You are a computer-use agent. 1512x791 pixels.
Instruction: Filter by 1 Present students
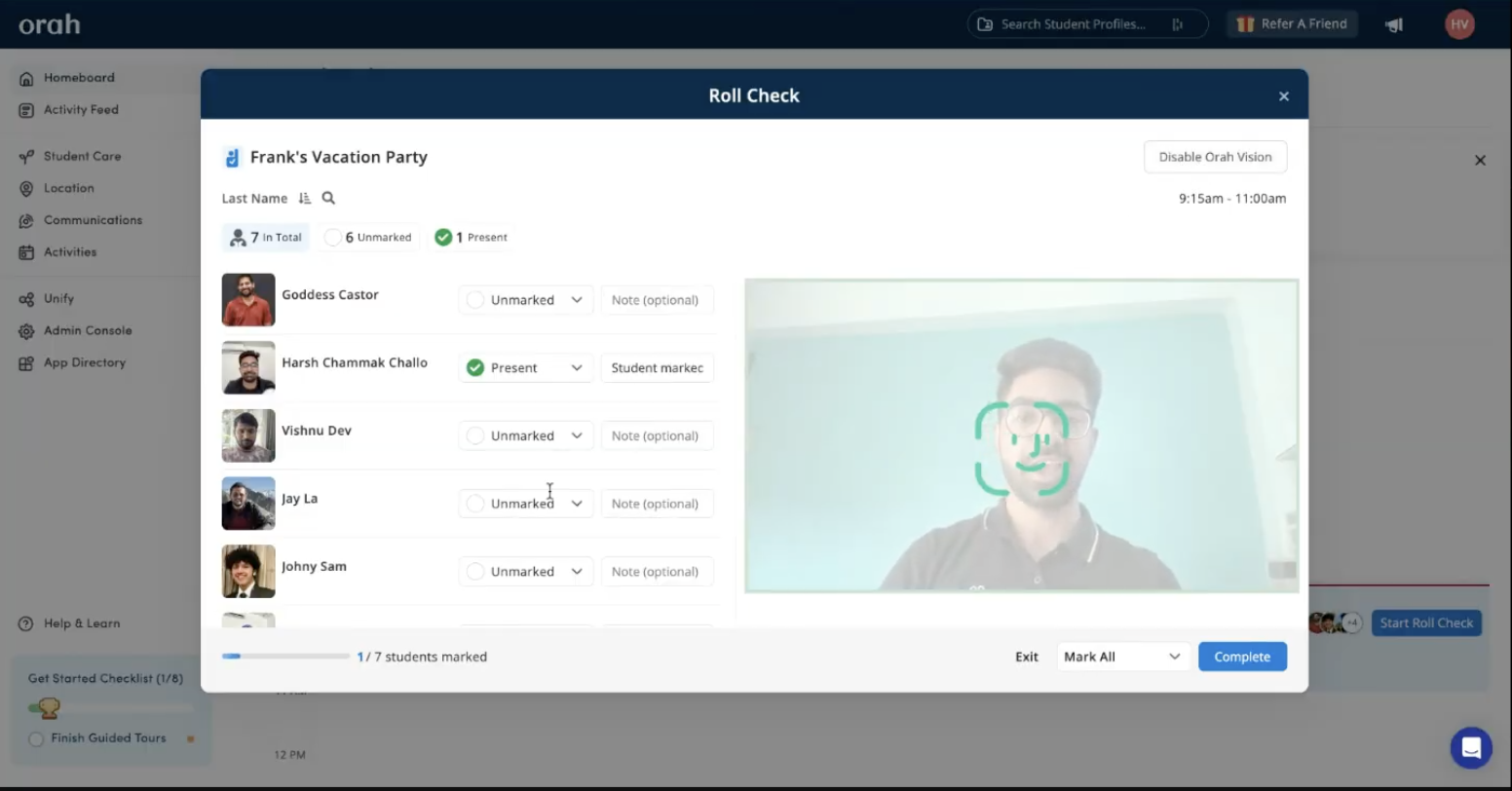pyautogui.click(x=472, y=237)
